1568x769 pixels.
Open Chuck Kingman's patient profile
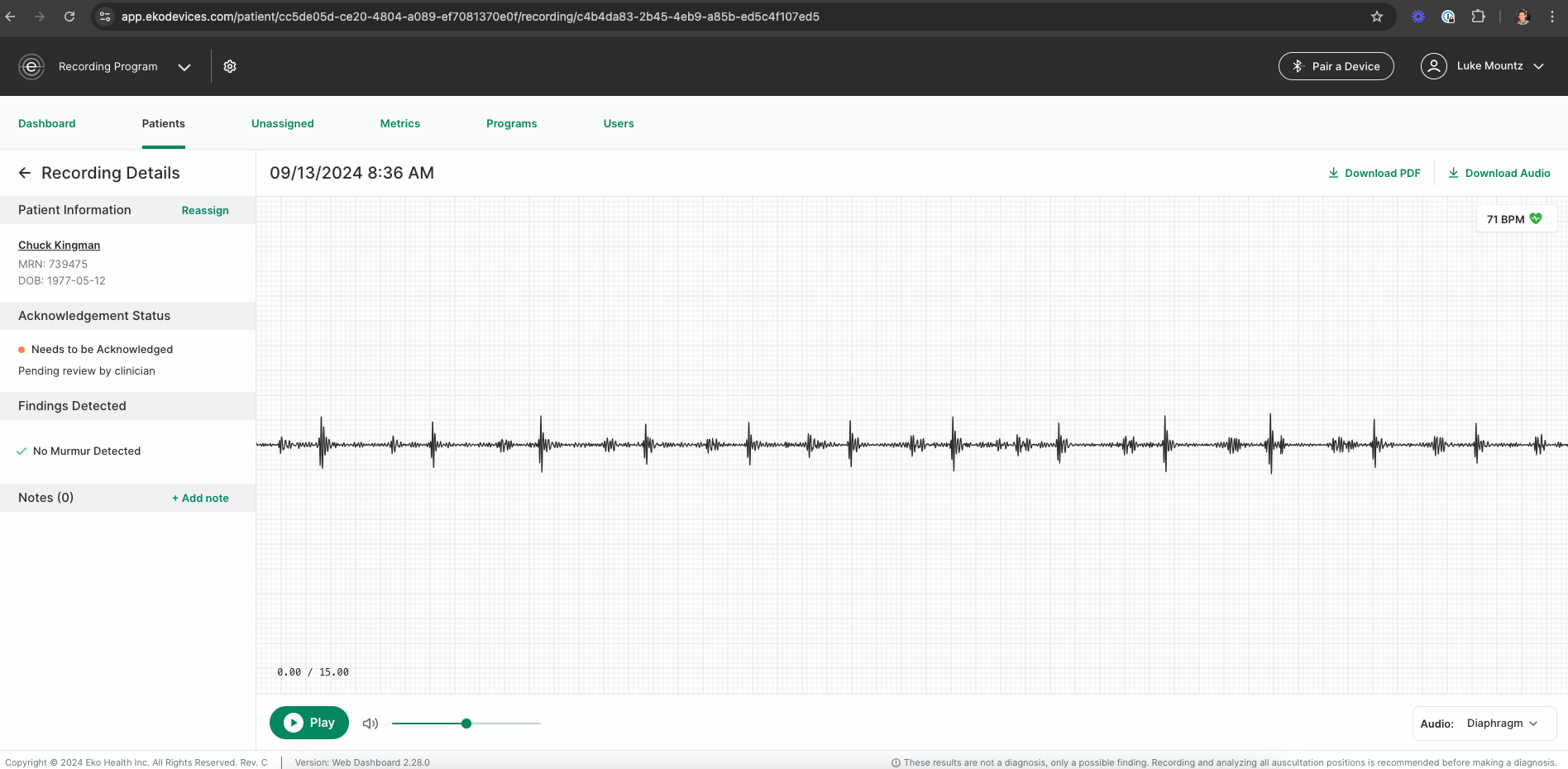[x=60, y=245]
